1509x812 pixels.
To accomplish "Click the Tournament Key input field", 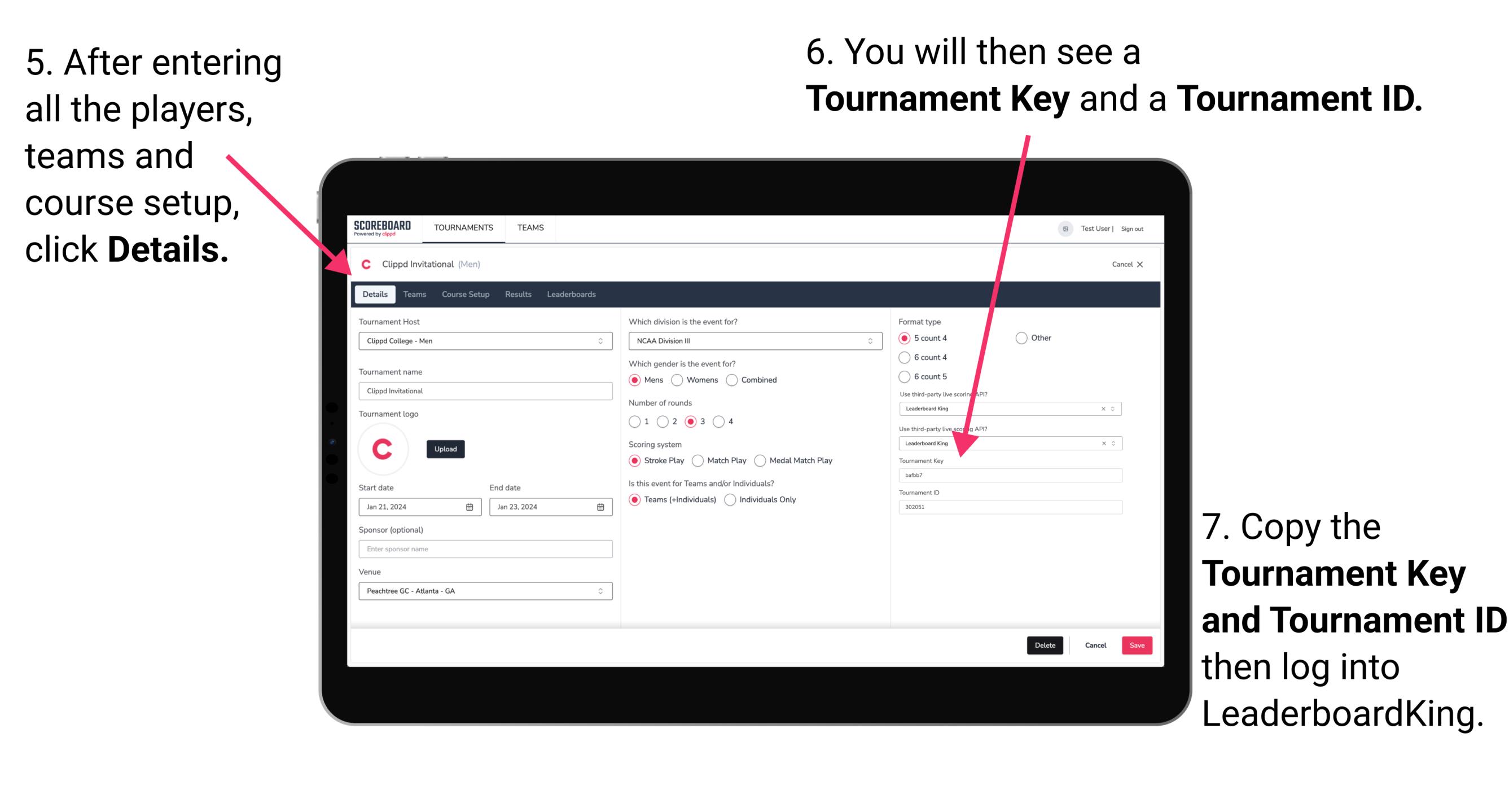I will pos(1013,475).
